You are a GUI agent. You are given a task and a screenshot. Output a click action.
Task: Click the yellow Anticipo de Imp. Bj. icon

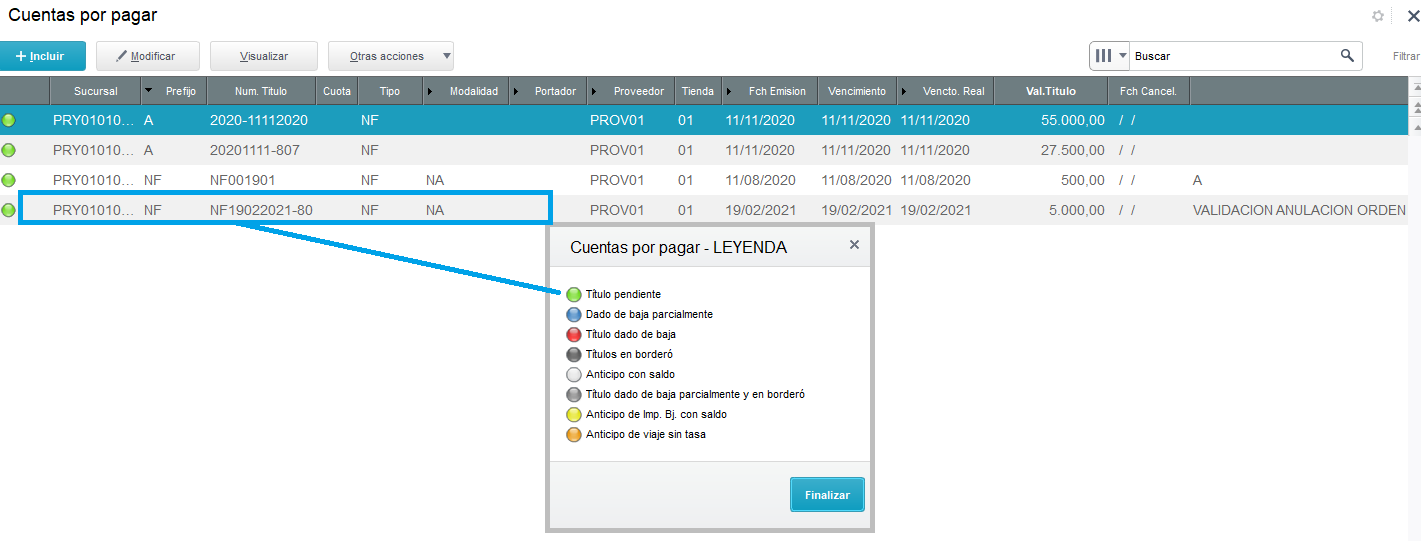tap(573, 414)
